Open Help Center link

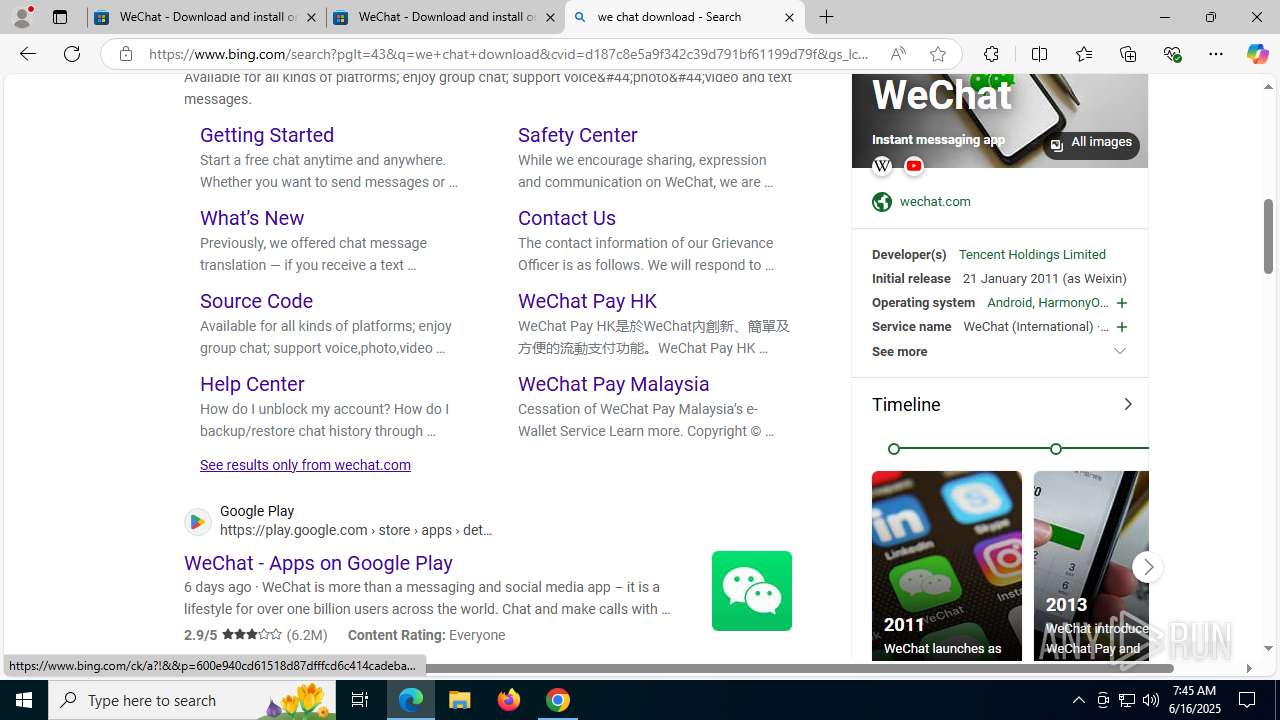tap(252, 384)
